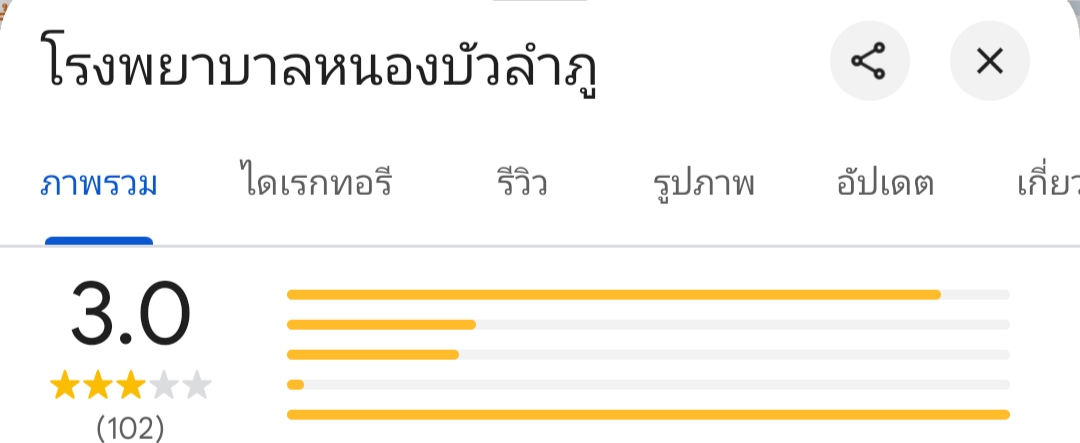
Task: Select the top five-star rating bar
Action: 648,294
